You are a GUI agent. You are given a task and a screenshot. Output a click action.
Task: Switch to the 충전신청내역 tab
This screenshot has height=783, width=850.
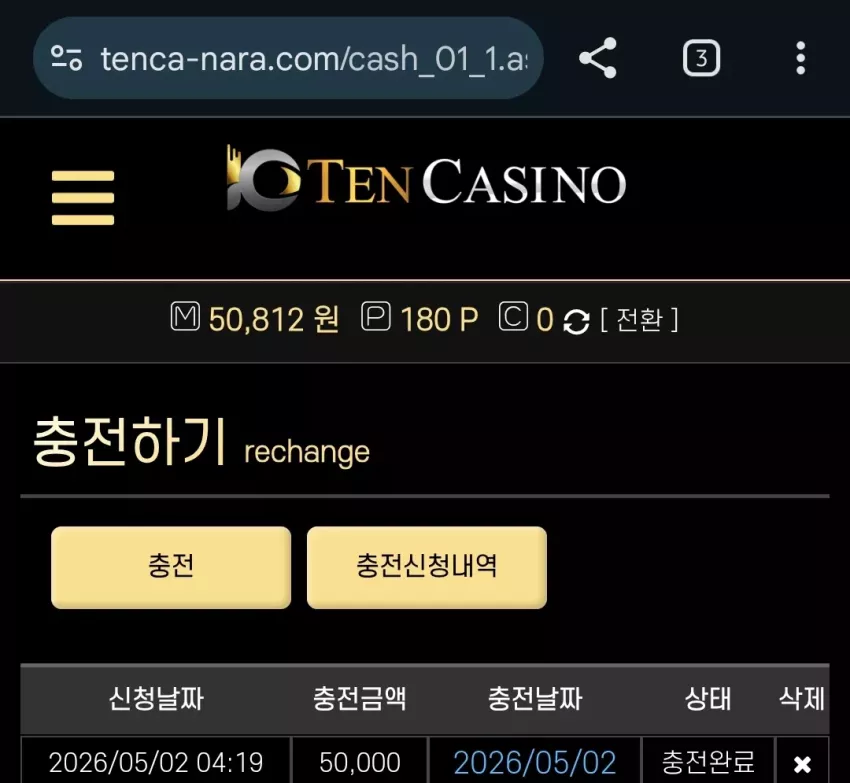coord(427,567)
